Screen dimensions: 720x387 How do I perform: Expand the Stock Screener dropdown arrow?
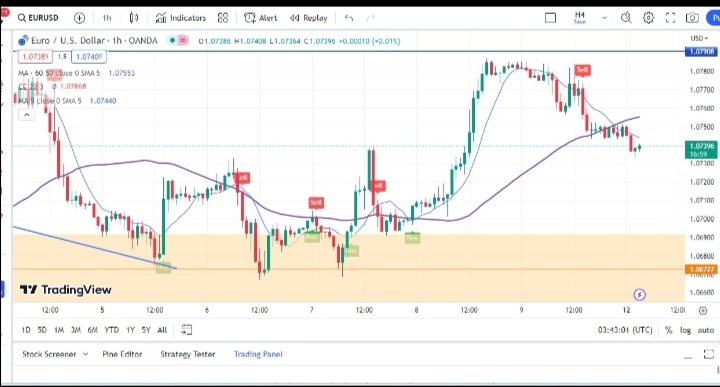pos(85,354)
